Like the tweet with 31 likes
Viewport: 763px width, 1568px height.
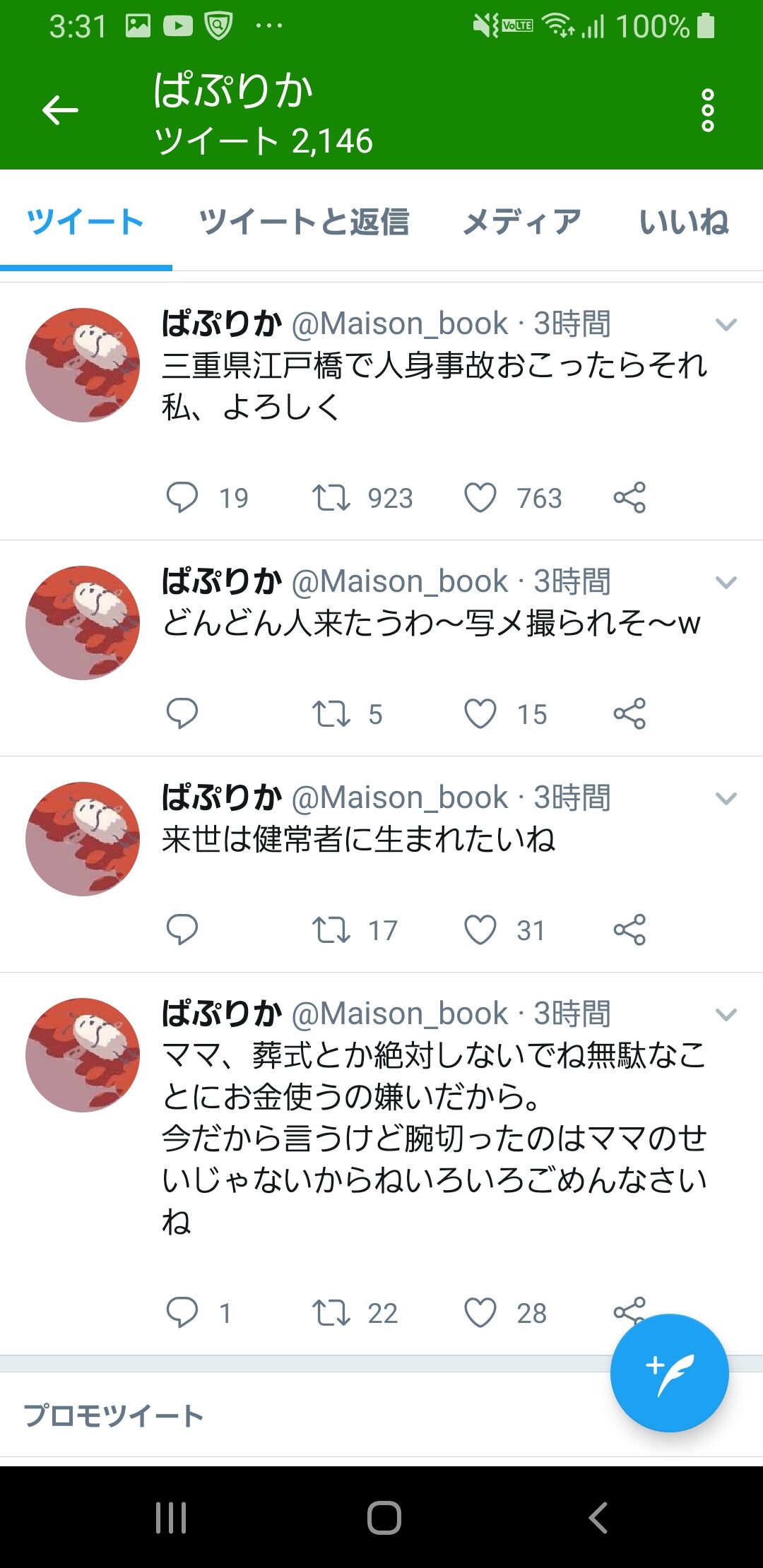[x=480, y=929]
